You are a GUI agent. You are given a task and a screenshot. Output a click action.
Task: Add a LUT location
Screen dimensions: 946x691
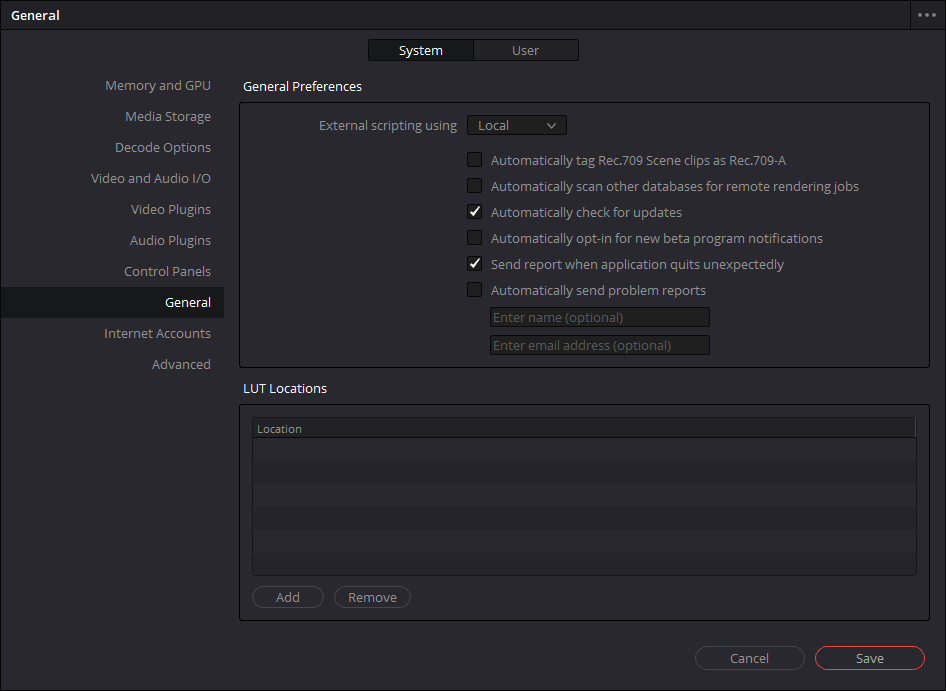click(288, 597)
